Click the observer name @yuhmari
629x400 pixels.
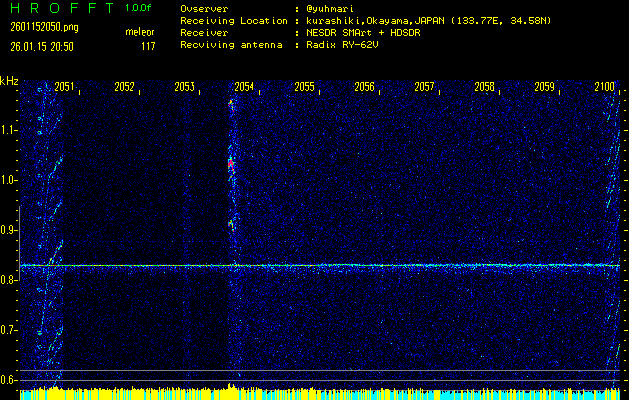(330, 8)
